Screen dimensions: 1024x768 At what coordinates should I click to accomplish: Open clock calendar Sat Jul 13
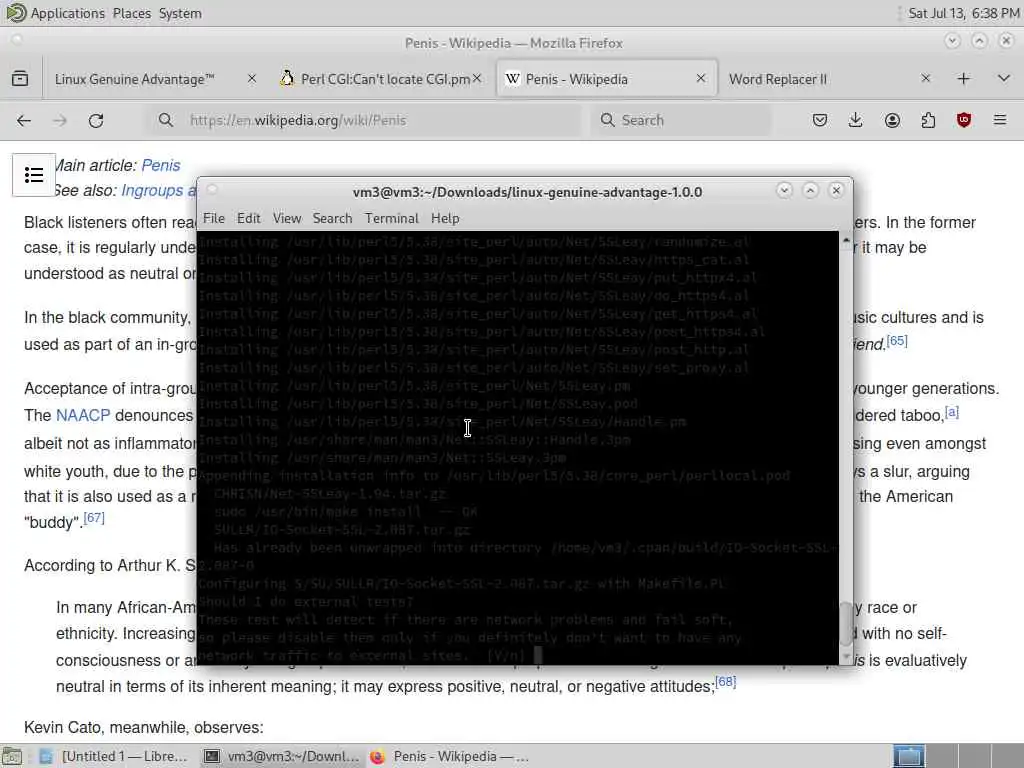963,13
